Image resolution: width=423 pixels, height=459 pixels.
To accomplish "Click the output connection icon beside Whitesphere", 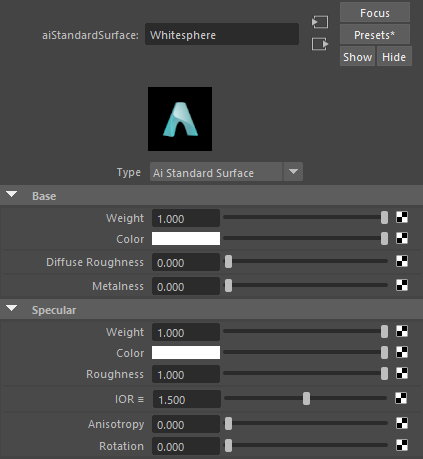I will pos(320,44).
